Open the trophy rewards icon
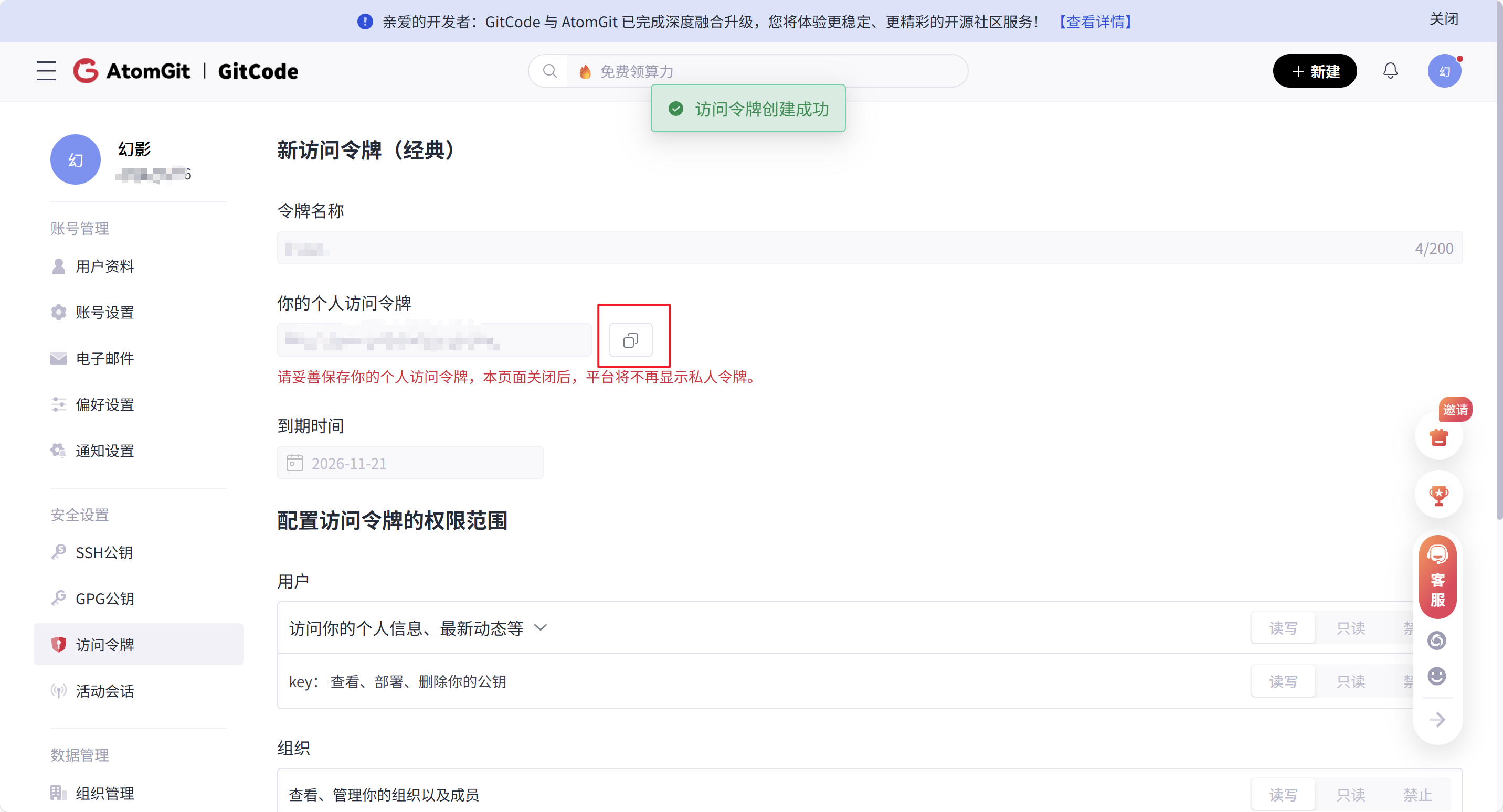This screenshot has width=1503, height=812. [x=1438, y=495]
